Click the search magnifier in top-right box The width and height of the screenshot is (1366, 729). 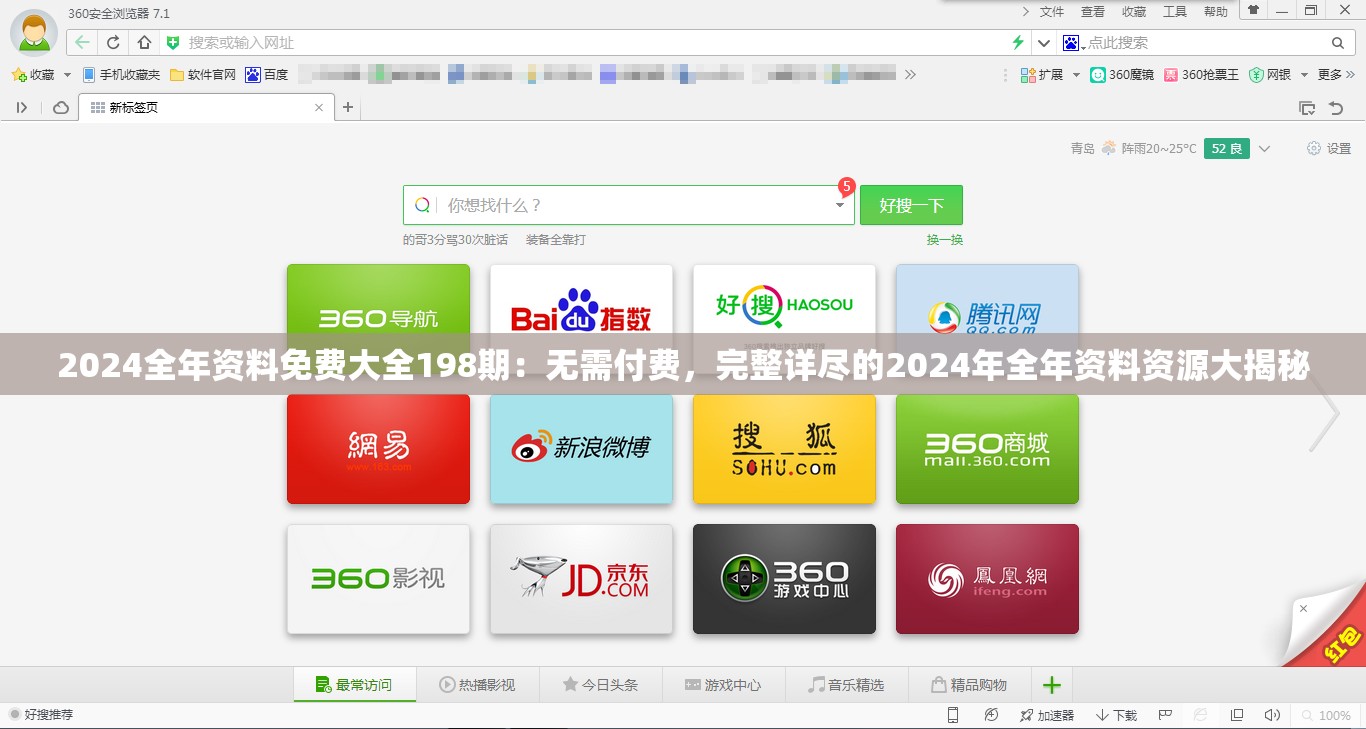point(1338,42)
